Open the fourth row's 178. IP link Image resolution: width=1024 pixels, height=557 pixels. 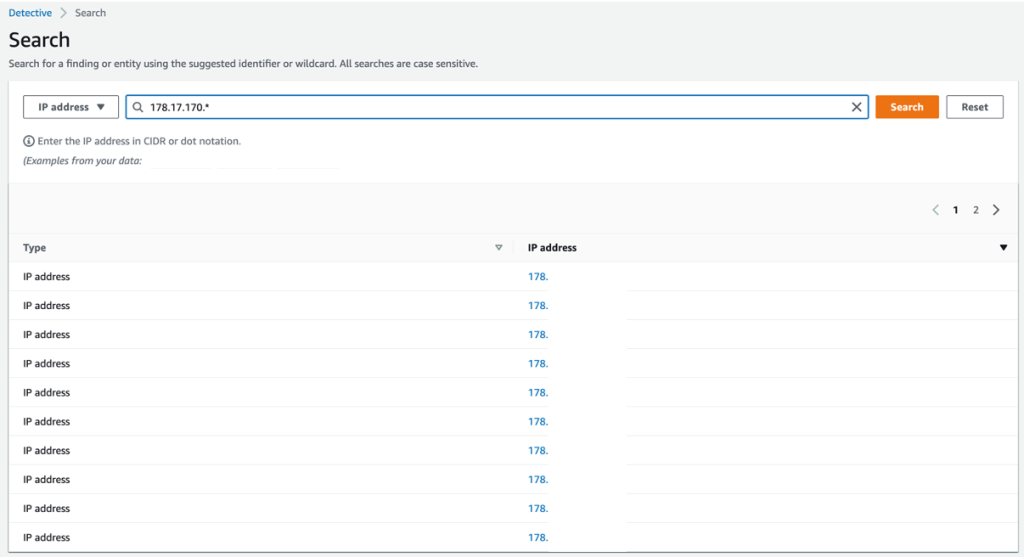(x=538, y=364)
